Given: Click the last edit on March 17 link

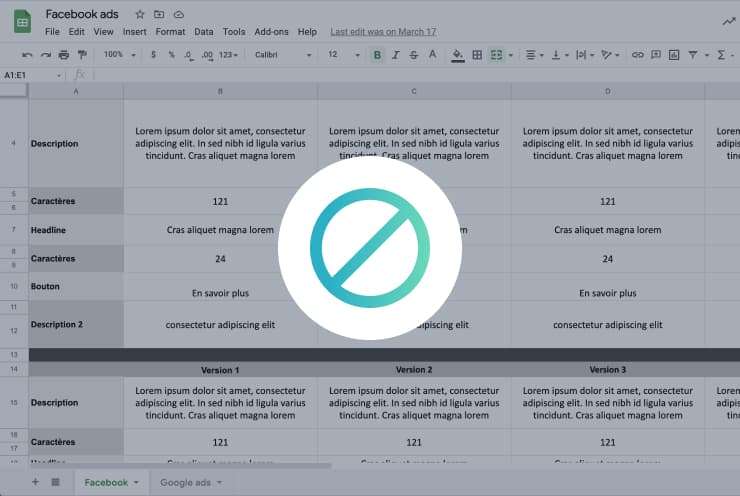Looking at the screenshot, I should click(x=383, y=32).
